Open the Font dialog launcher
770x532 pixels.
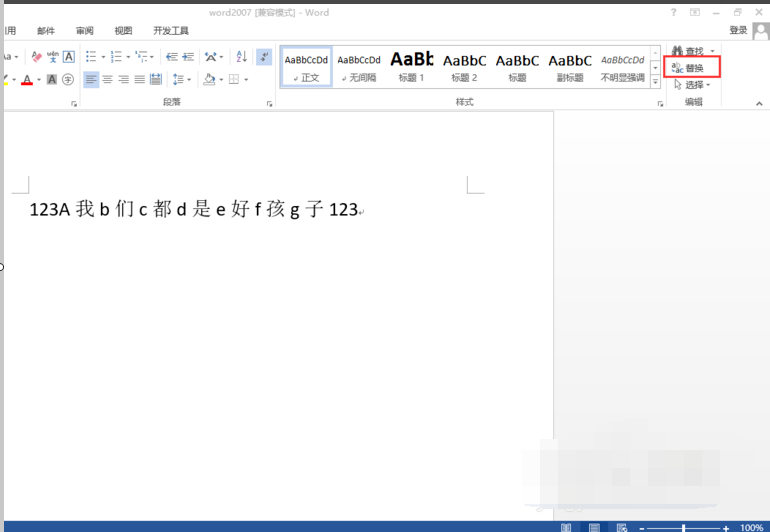(74, 104)
